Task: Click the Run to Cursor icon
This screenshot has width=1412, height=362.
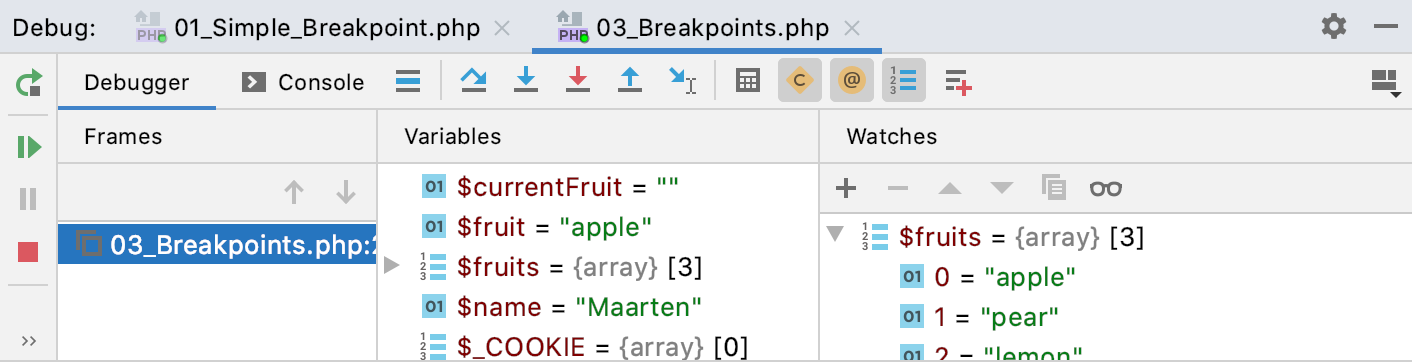Action: 683,81
